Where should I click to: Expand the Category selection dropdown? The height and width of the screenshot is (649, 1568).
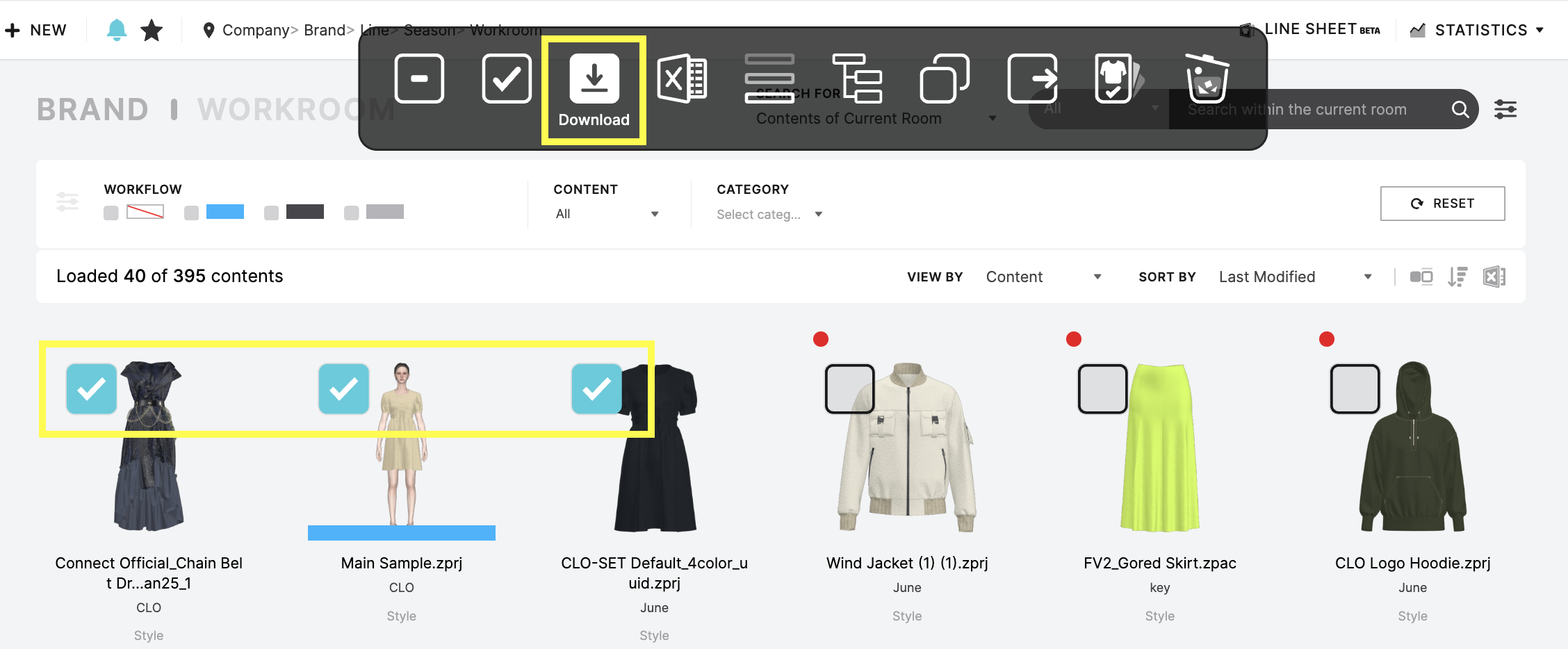click(x=769, y=214)
